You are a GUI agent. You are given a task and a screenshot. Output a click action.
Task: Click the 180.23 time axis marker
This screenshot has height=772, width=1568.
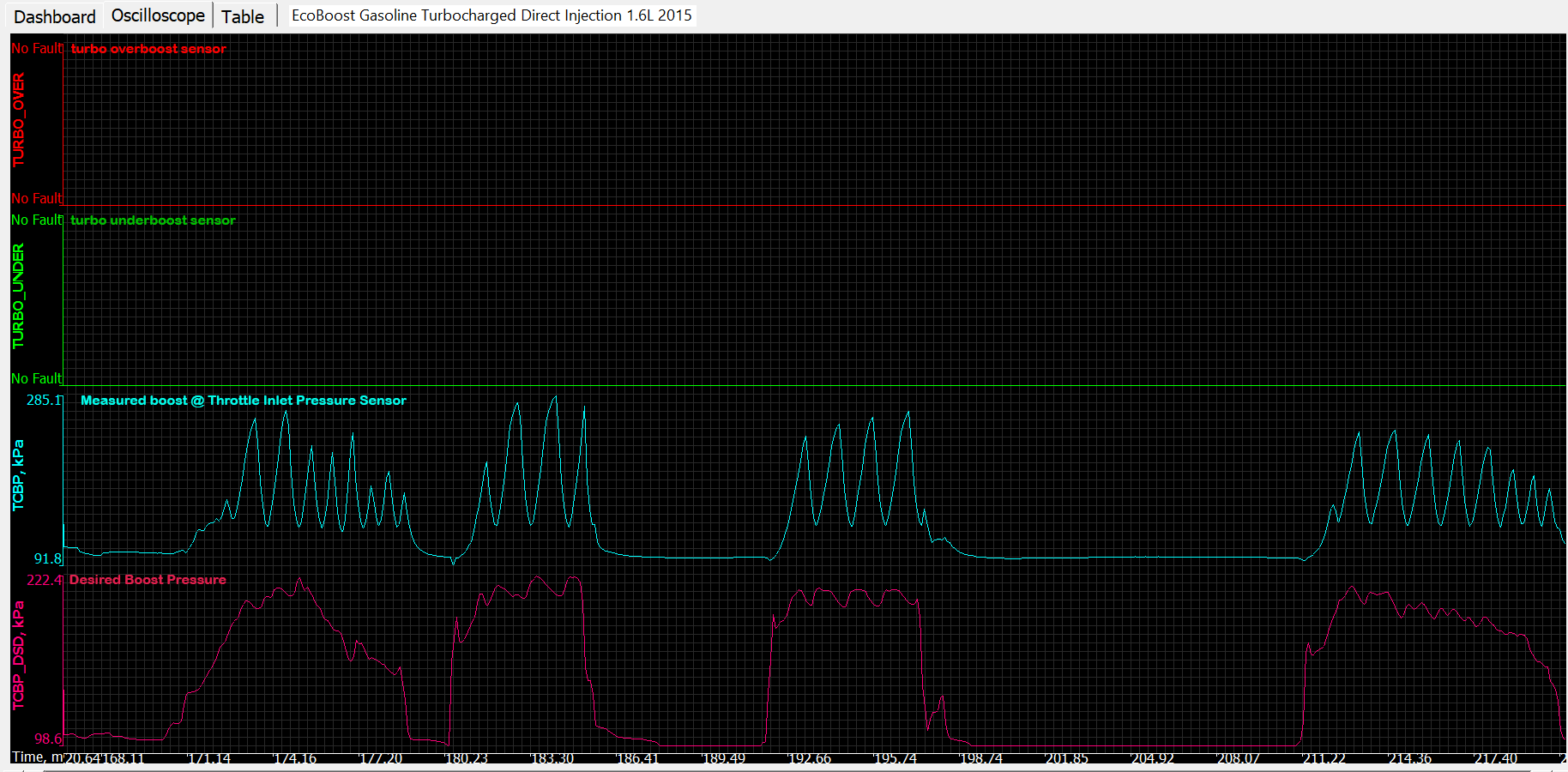point(467,758)
